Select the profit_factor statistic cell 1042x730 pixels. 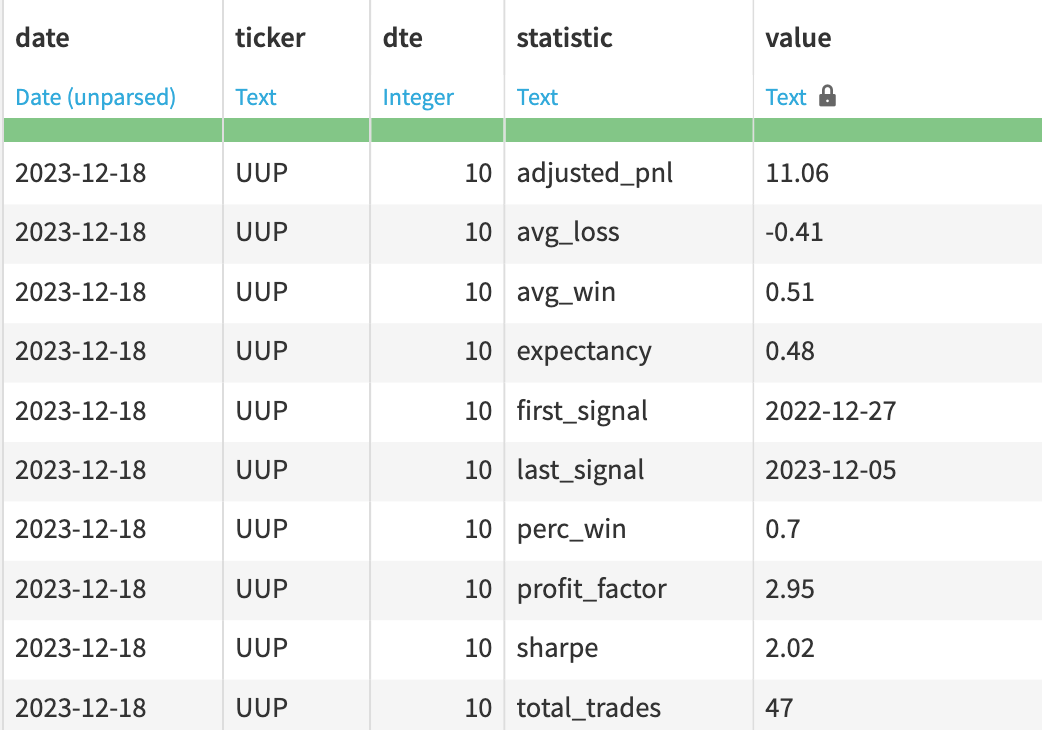591,589
